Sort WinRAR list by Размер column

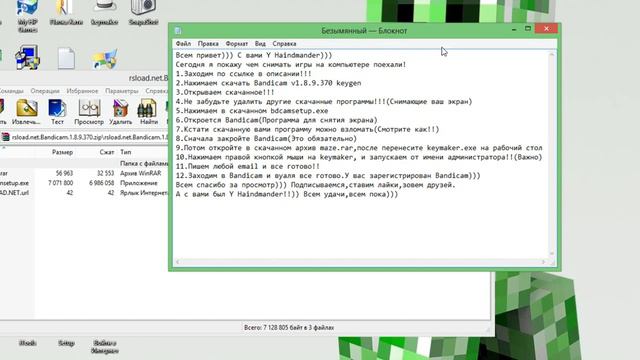click(x=62, y=152)
